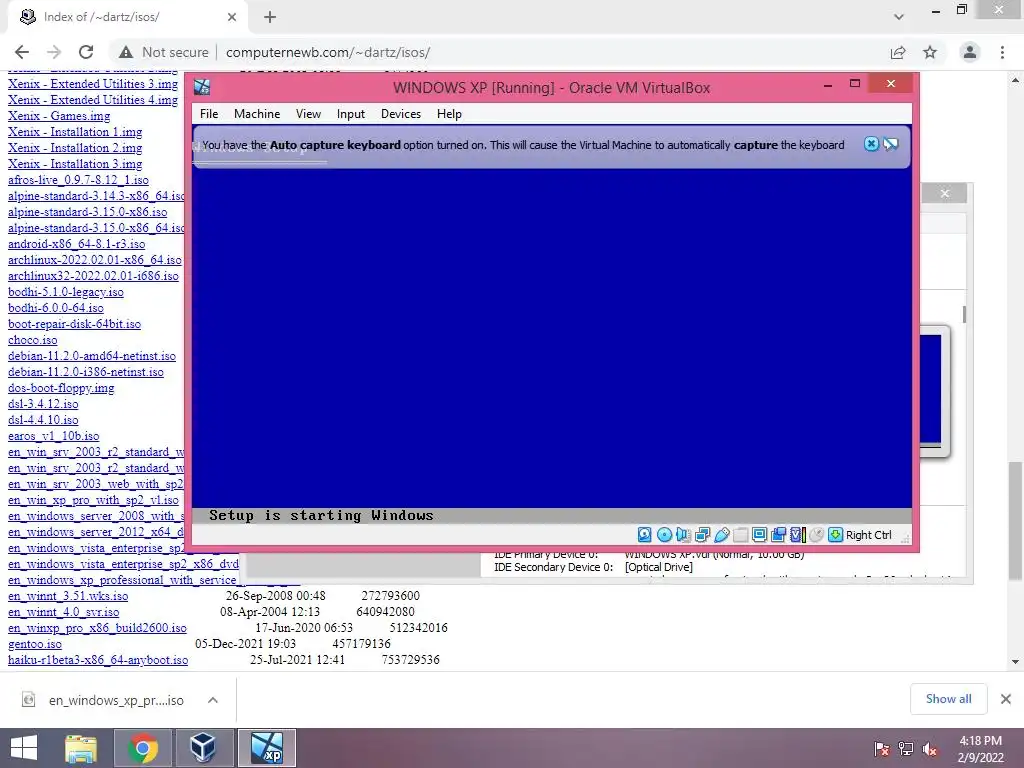This screenshot has width=1024, height=768.
Task: Dismiss the Auto capture keyboard notification
Action: [871, 144]
